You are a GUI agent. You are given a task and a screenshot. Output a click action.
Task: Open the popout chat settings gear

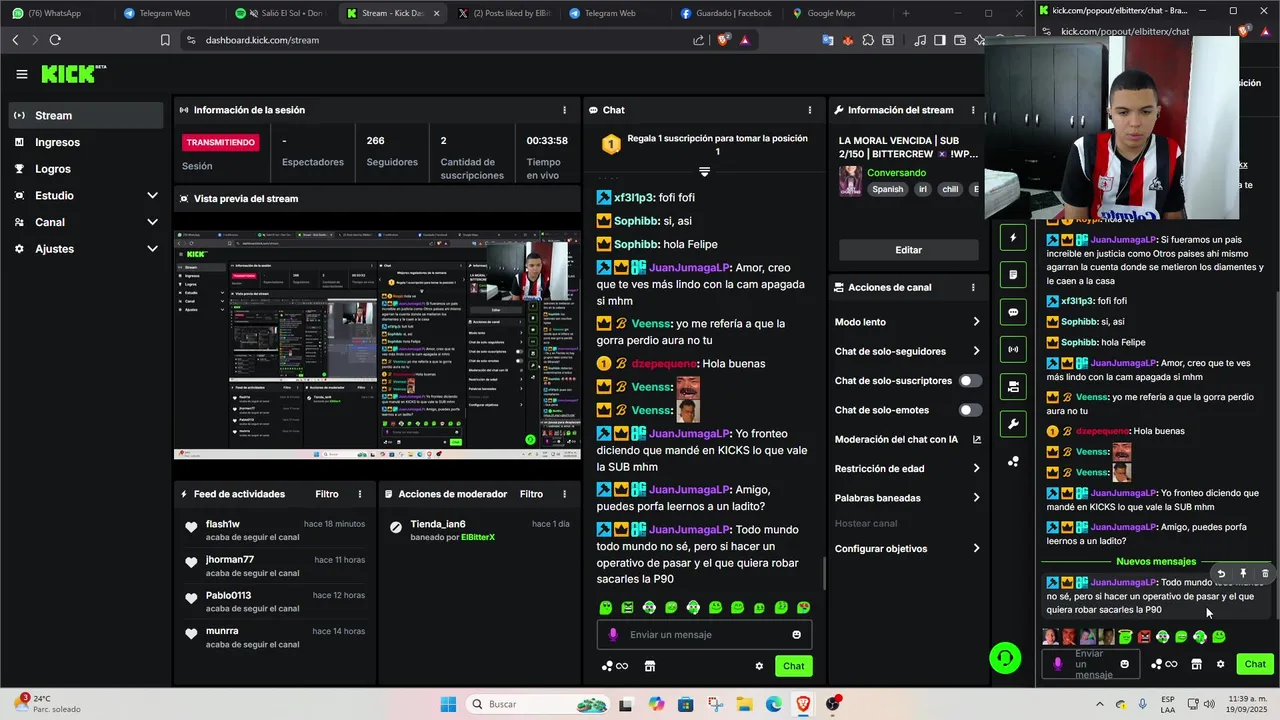(1220, 664)
